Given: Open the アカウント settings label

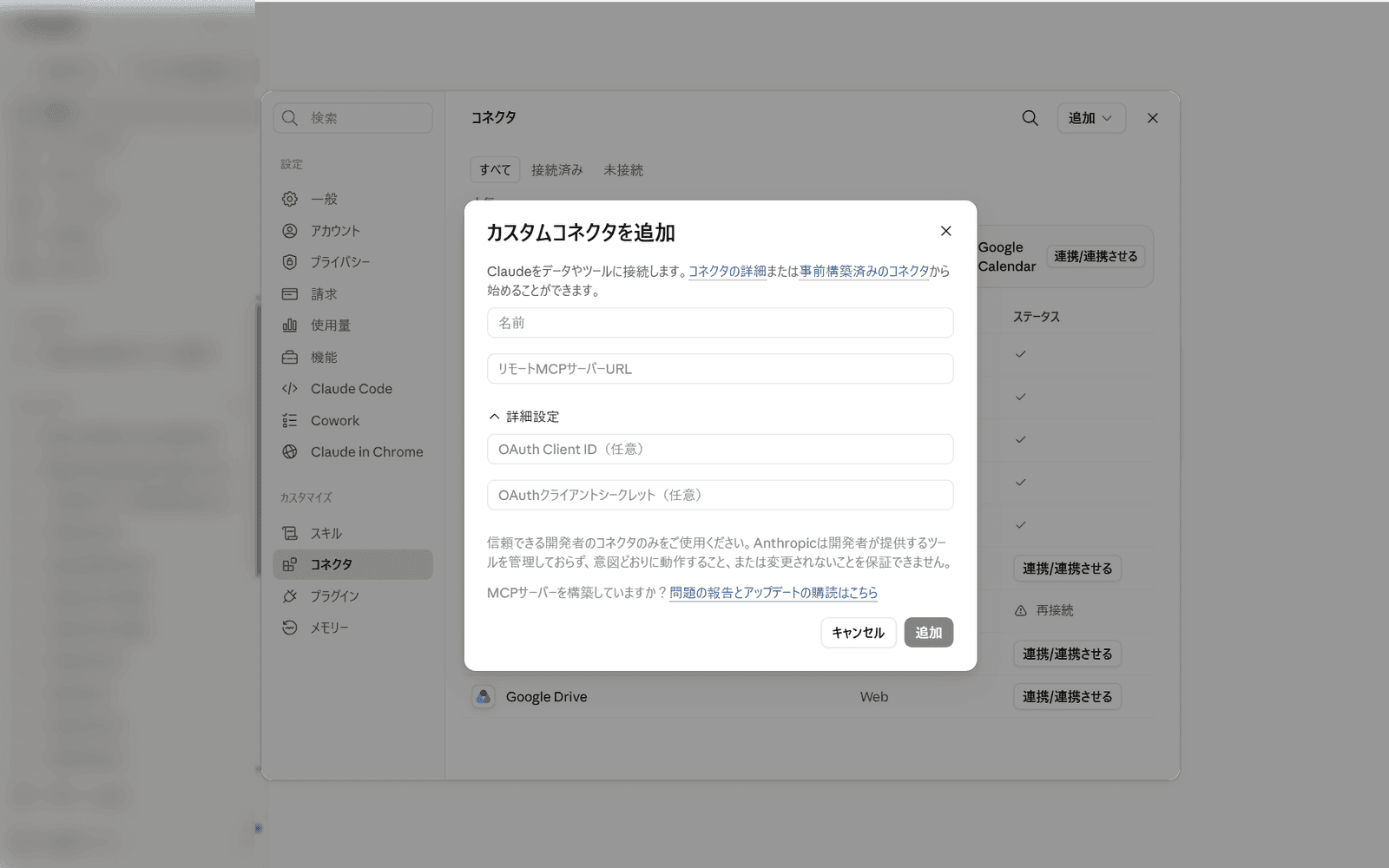Looking at the screenshot, I should coord(335,231).
